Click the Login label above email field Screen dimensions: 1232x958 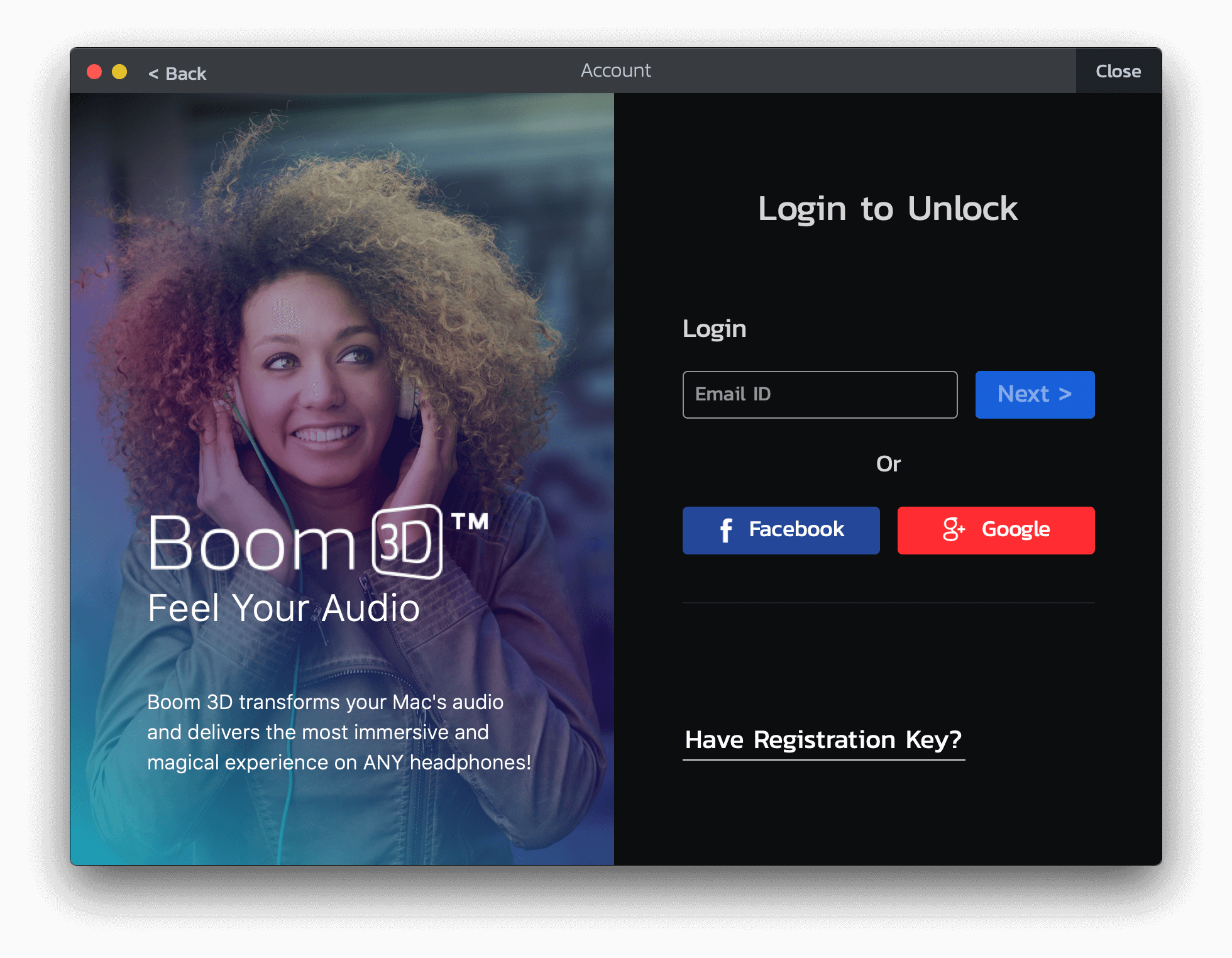(x=715, y=329)
